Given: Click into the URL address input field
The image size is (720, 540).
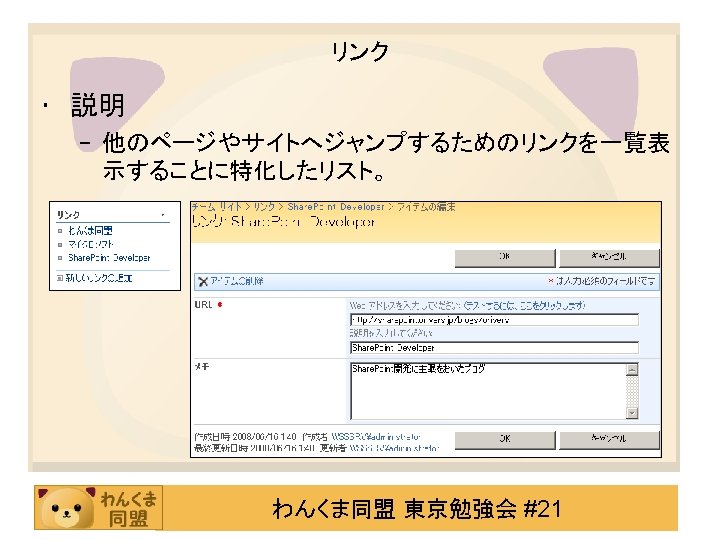Looking at the screenshot, I should [x=494, y=320].
